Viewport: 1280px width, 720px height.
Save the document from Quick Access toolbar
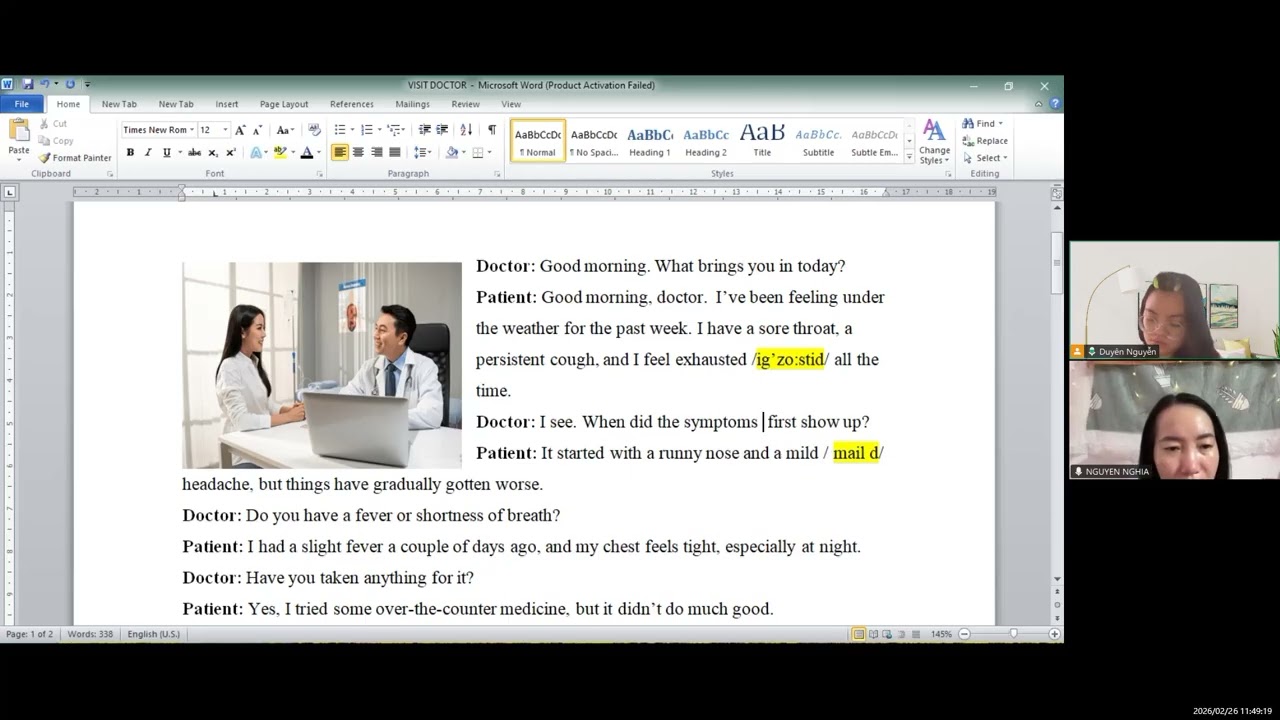(x=28, y=85)
